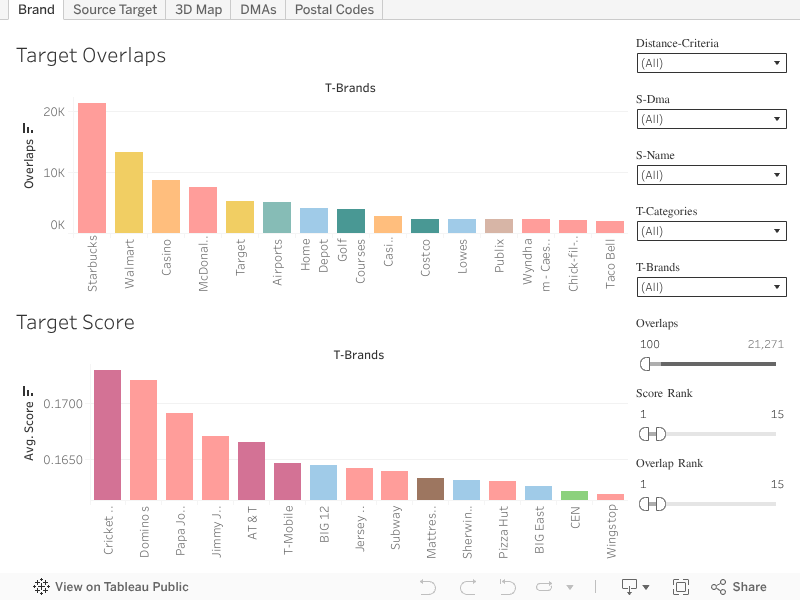Click the Share button

(x=738, y=587)
